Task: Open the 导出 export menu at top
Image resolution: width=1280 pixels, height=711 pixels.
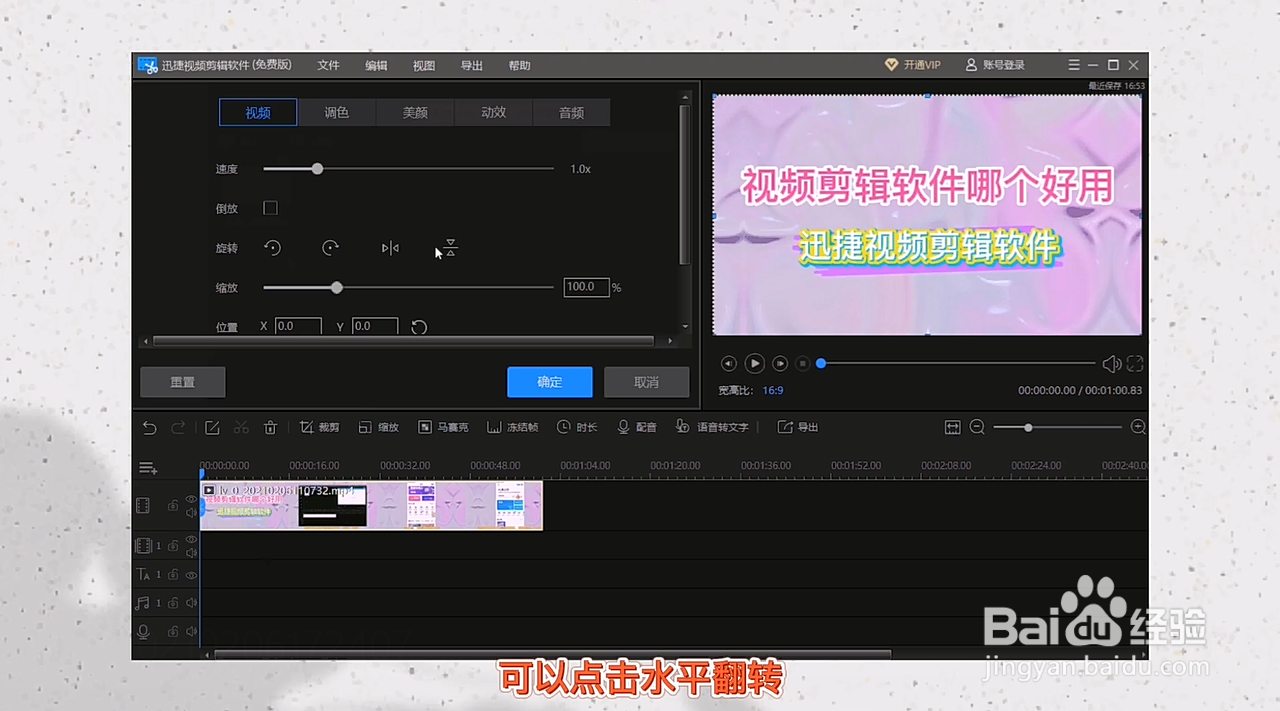Action: tap(471, 65)
